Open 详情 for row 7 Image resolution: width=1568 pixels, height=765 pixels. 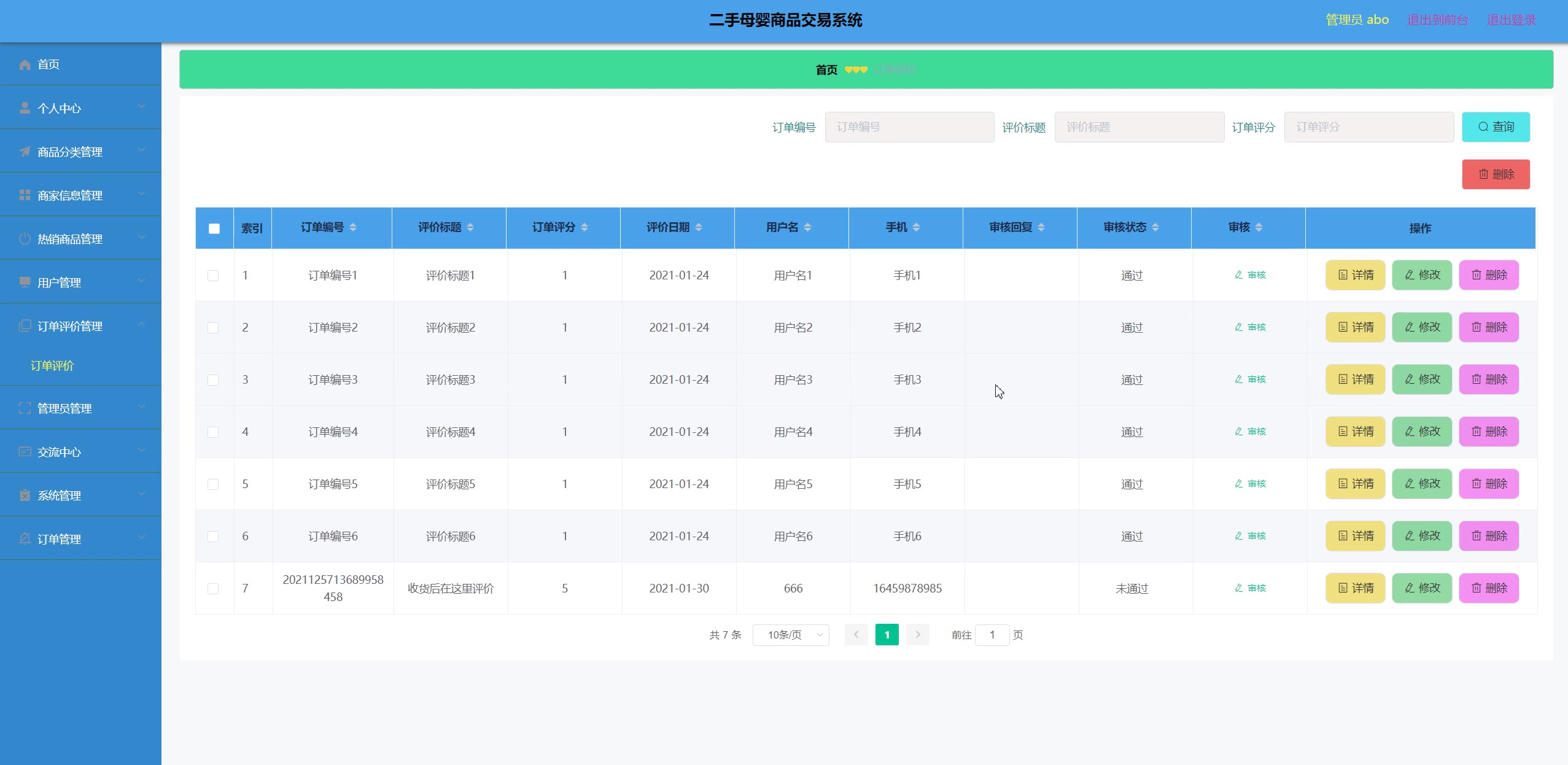point(1356,588)
